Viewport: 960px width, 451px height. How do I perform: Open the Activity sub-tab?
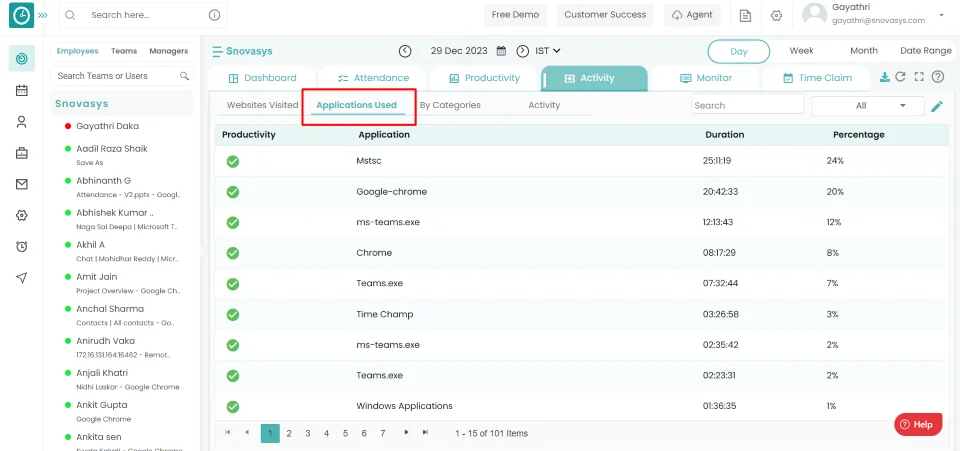(x=544, y=105)
